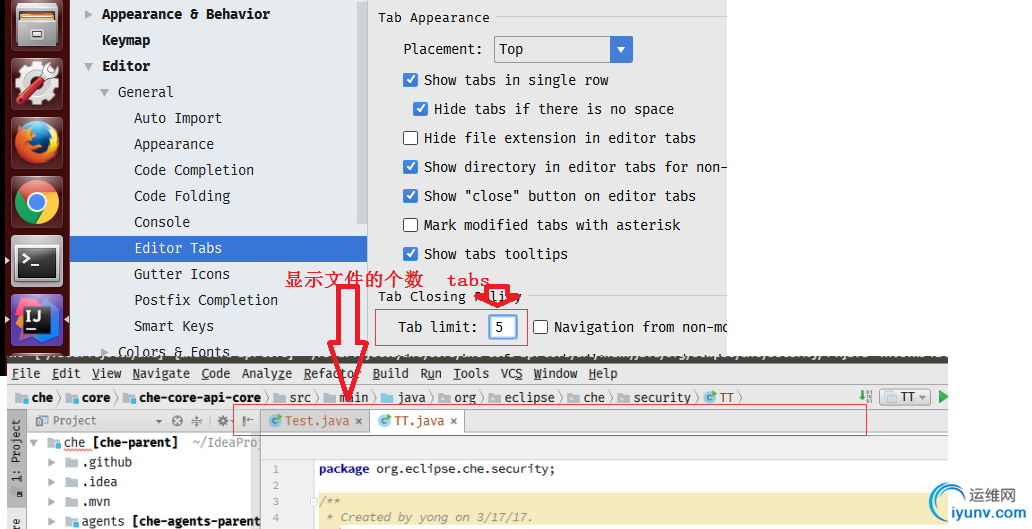Screen dimensions: 1032x529
Task: Click core breadcrumb in navigation bar
Action: (x=89, y=397)
